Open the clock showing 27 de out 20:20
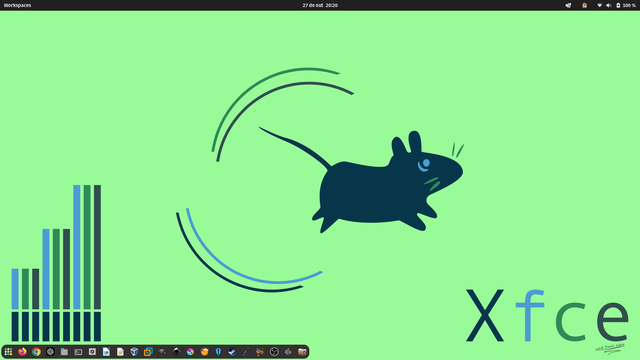 320,5
